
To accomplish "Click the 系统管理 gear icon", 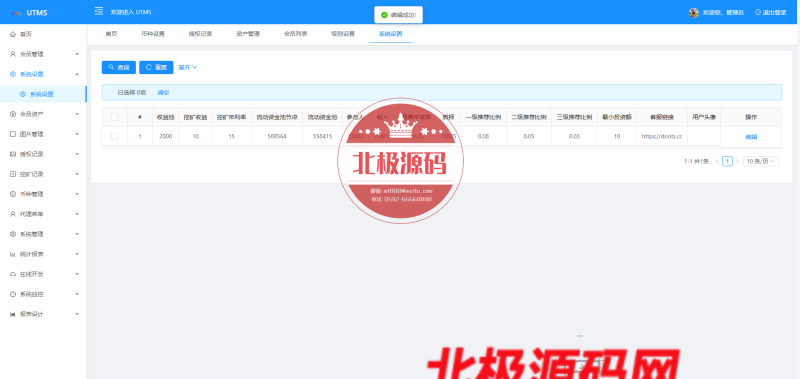I will coord(13,234).
